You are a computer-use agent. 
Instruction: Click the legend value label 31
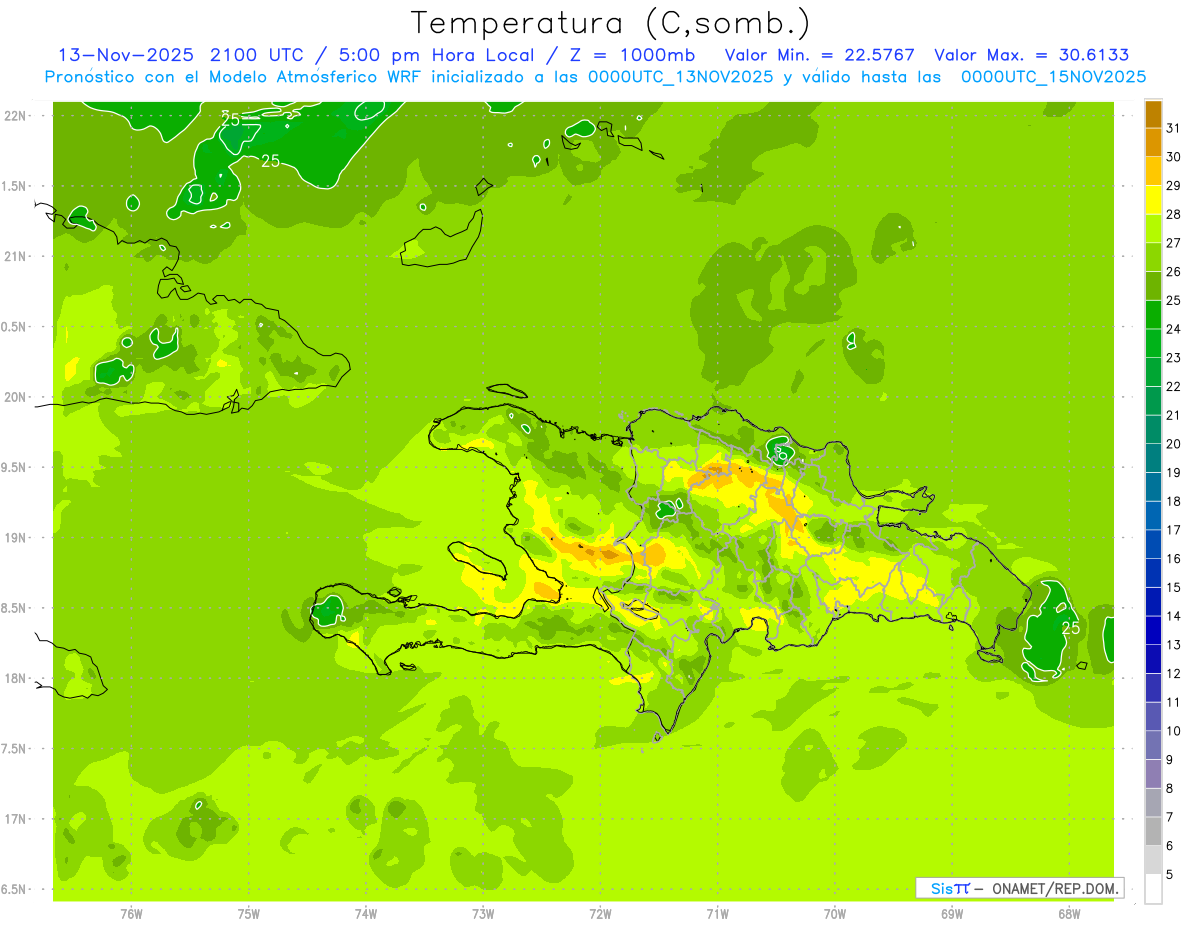[x=1174, y=128]
